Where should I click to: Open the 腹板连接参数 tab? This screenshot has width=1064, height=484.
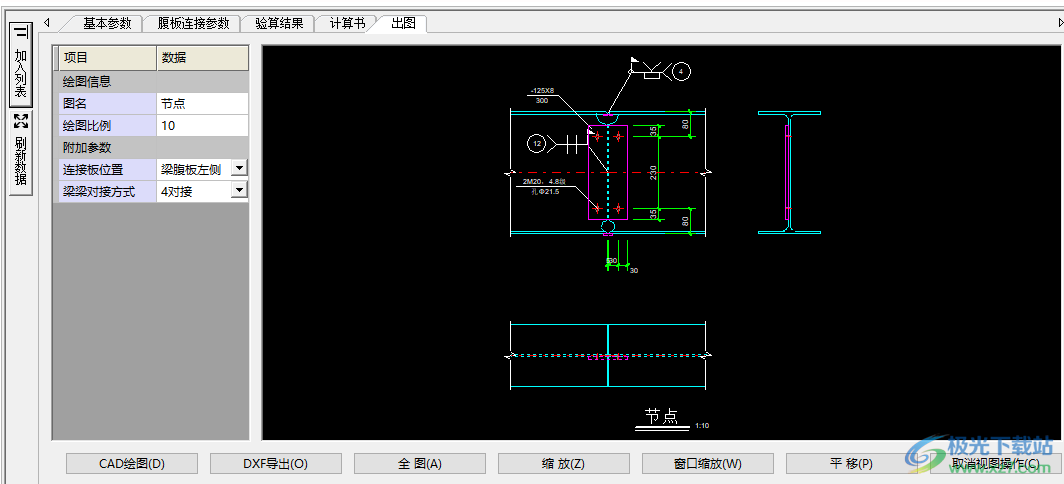(x=193, y=23)
